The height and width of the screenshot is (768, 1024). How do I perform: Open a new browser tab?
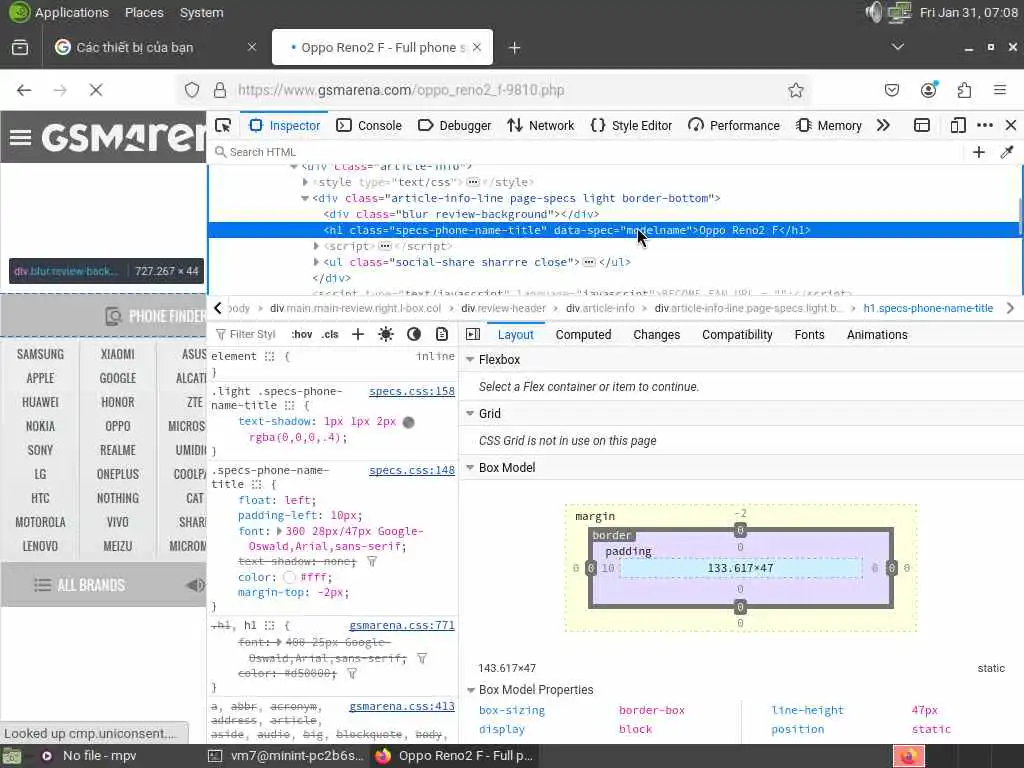pyautogui.click(x=515, y=48)
